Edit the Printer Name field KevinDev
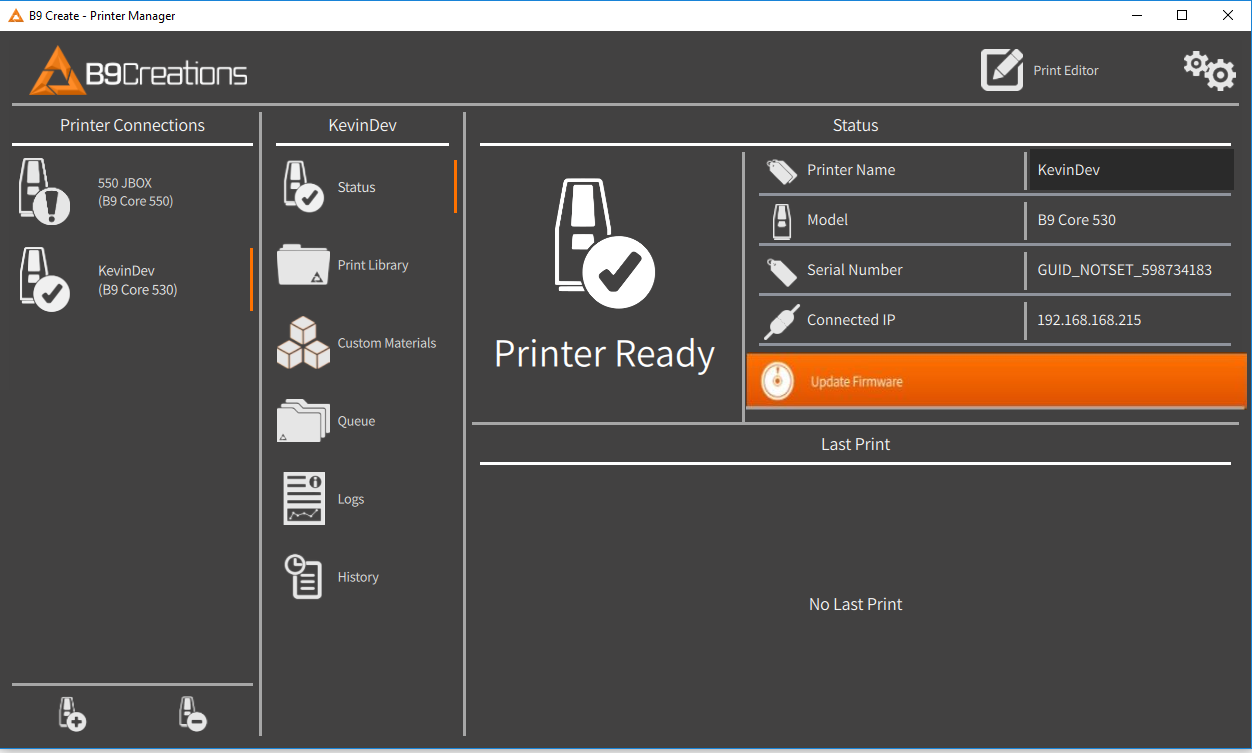The image size is (1252, 753). pos(1130,170)
